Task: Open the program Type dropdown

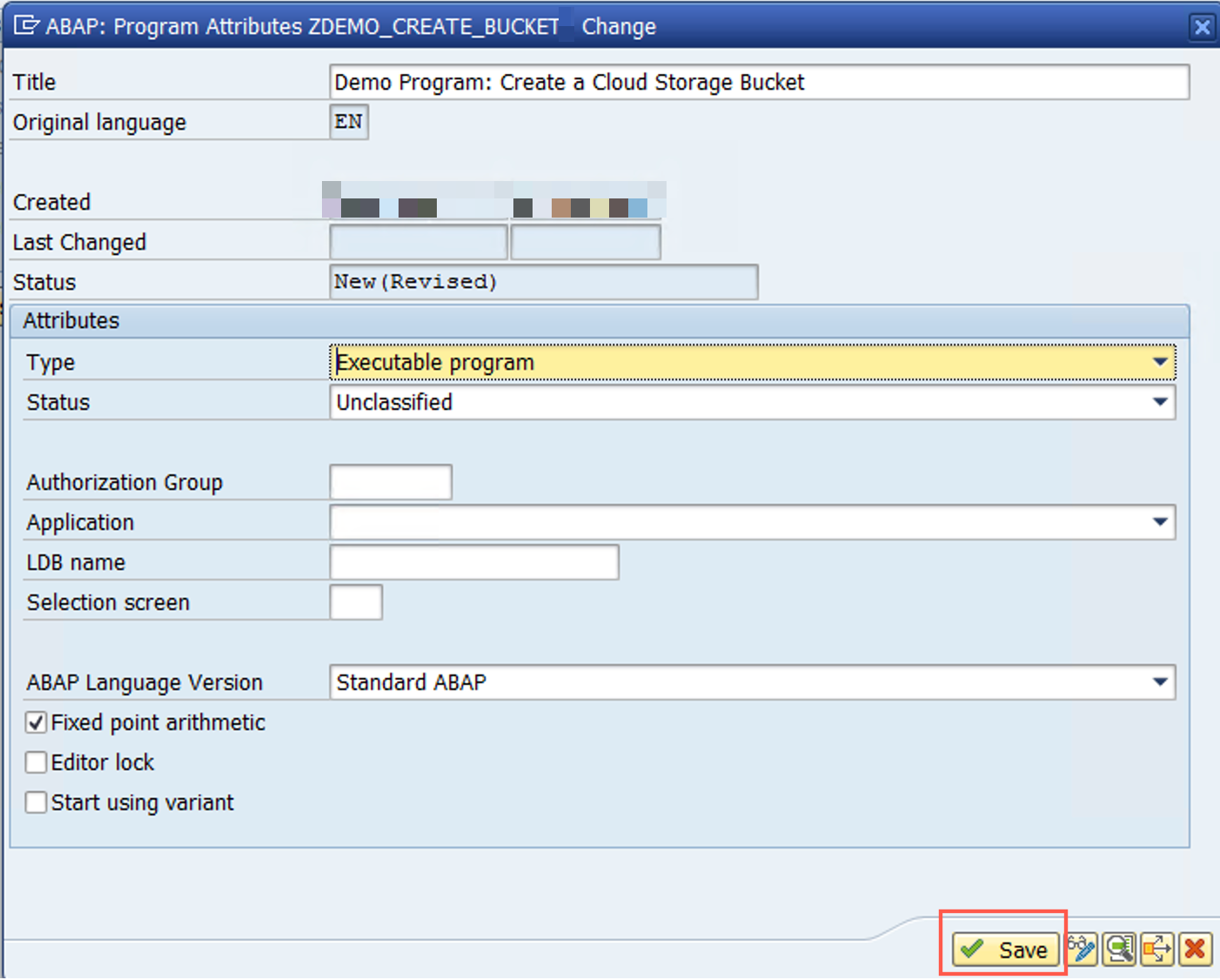Action: tap(1160, 362)
